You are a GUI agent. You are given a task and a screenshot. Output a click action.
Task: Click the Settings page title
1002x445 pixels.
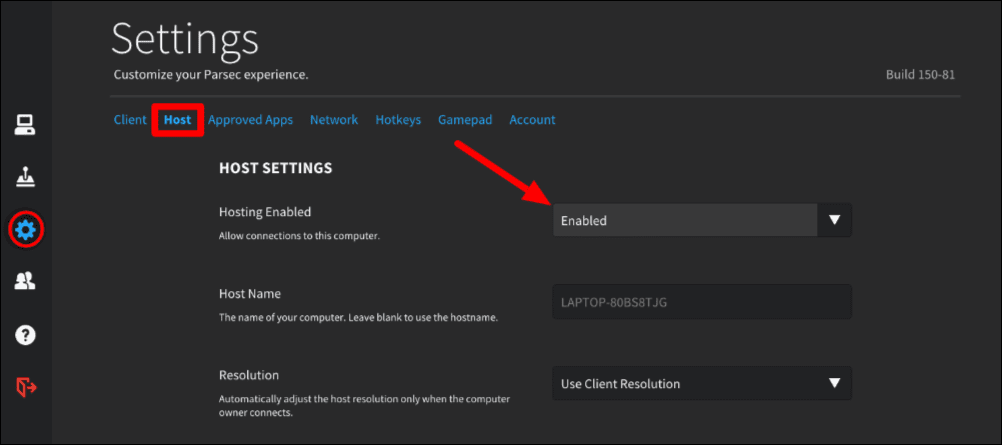coord(185,39)
